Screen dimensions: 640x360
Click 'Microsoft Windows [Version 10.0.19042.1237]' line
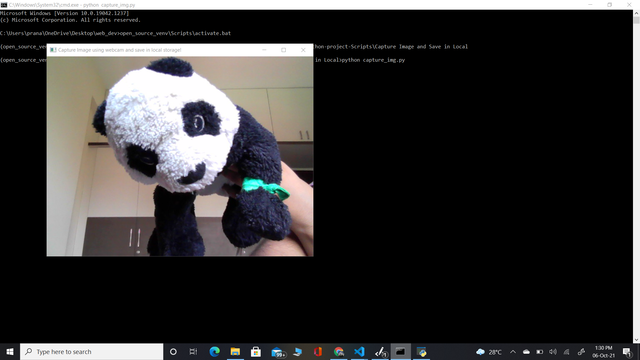64,13
